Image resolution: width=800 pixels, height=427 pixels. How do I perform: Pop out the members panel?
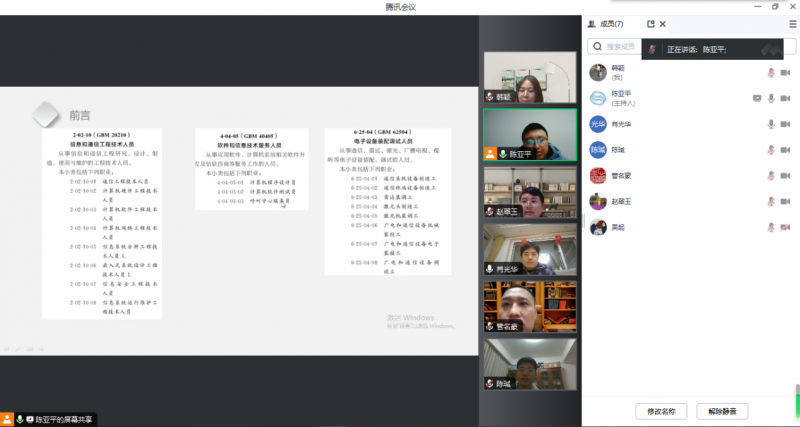(x=651, y=23)
